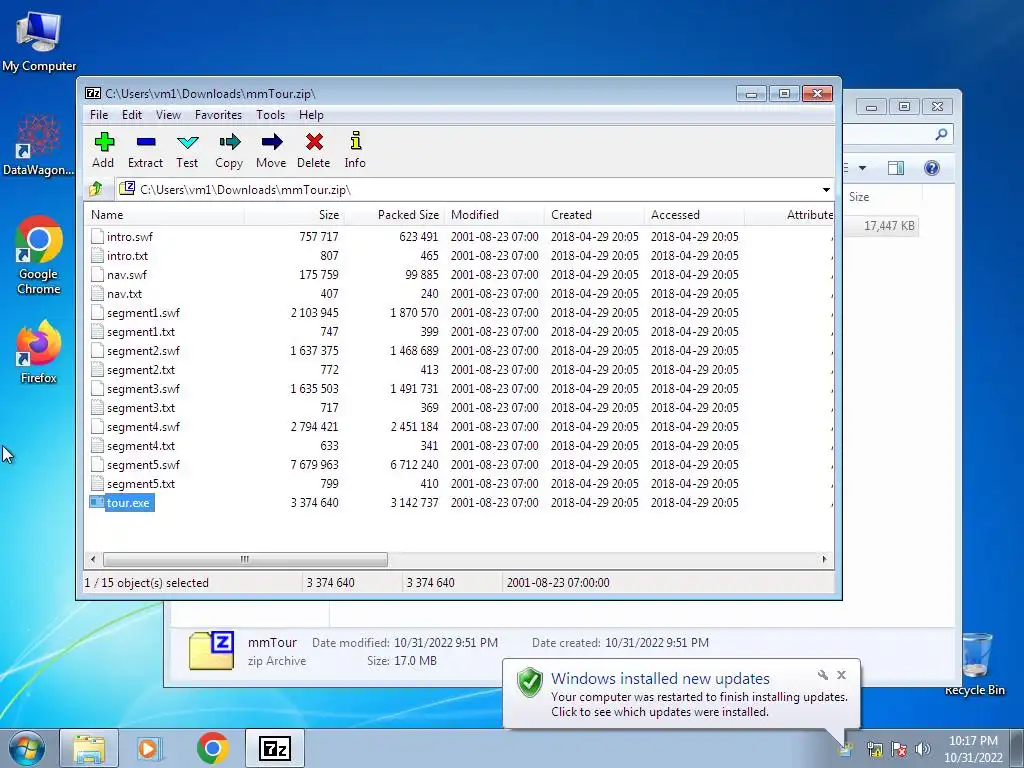Viewport: 1024px width, 768px height.
Task: Click the red Delete toolbar icon
Action: point(314,142)
